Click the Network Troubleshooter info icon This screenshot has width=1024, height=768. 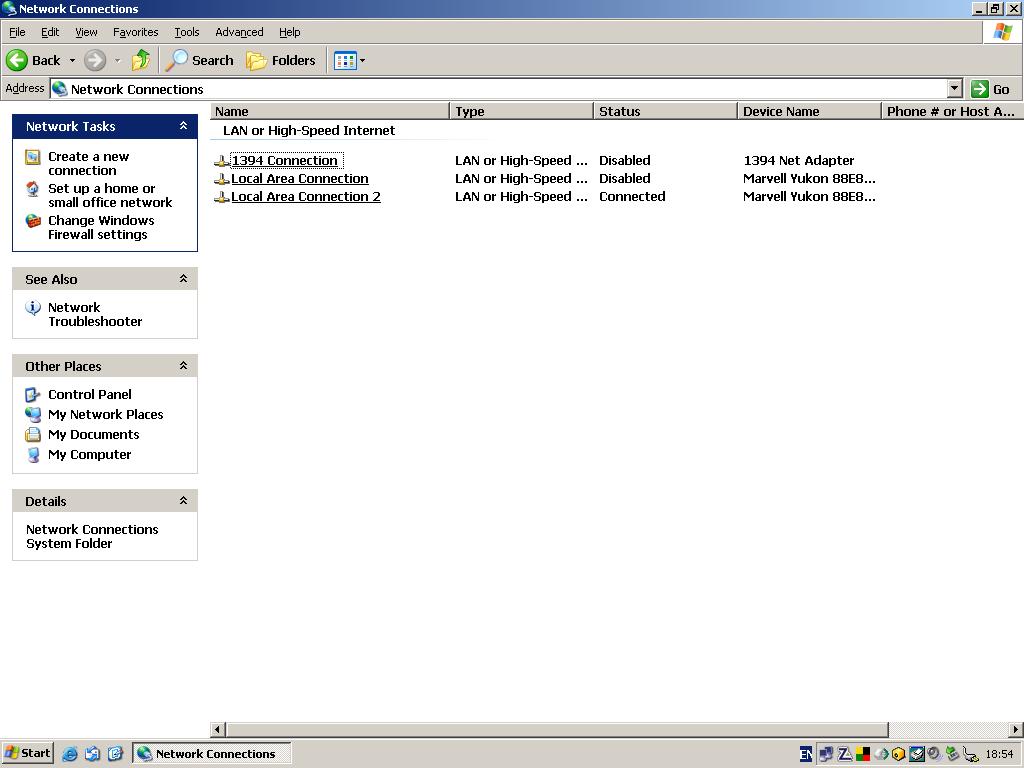pos(33,307)
